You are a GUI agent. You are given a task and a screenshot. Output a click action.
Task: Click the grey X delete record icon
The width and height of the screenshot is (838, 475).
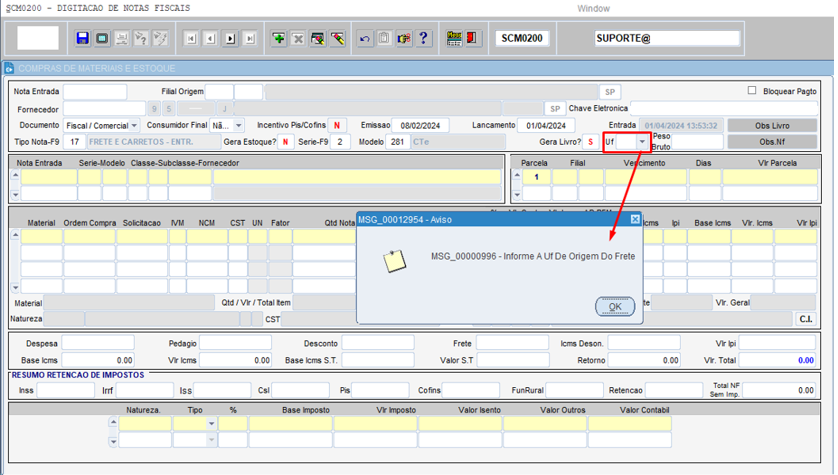(298, 38)
